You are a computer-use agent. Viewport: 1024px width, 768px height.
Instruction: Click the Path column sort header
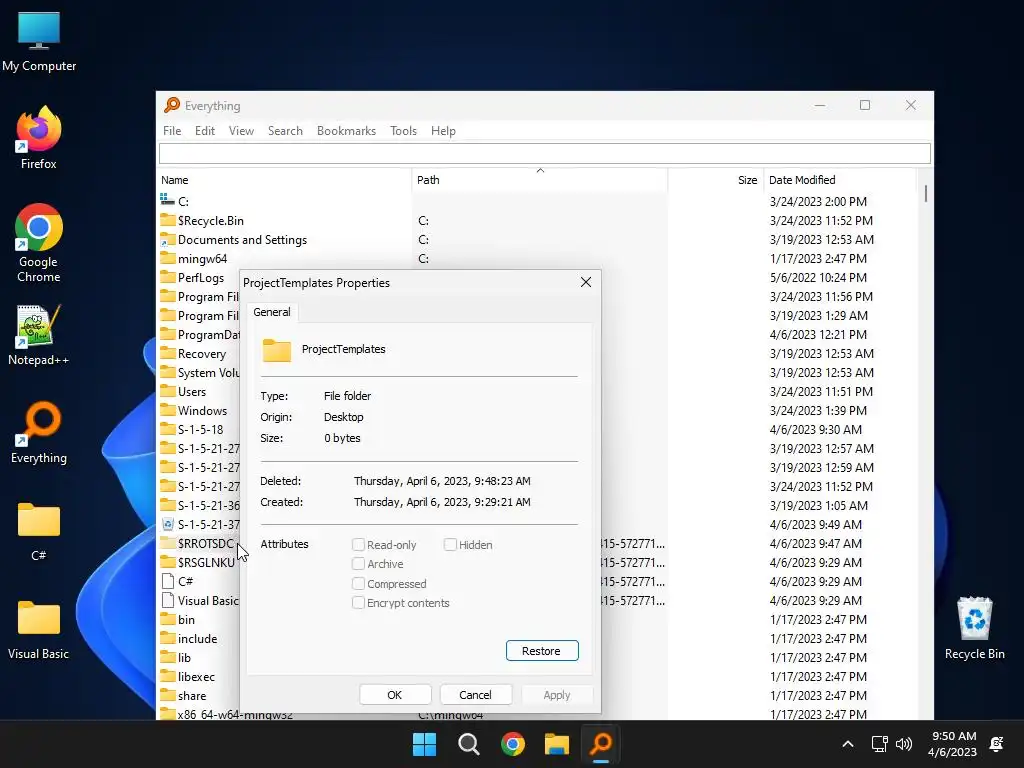click(539, 180)
